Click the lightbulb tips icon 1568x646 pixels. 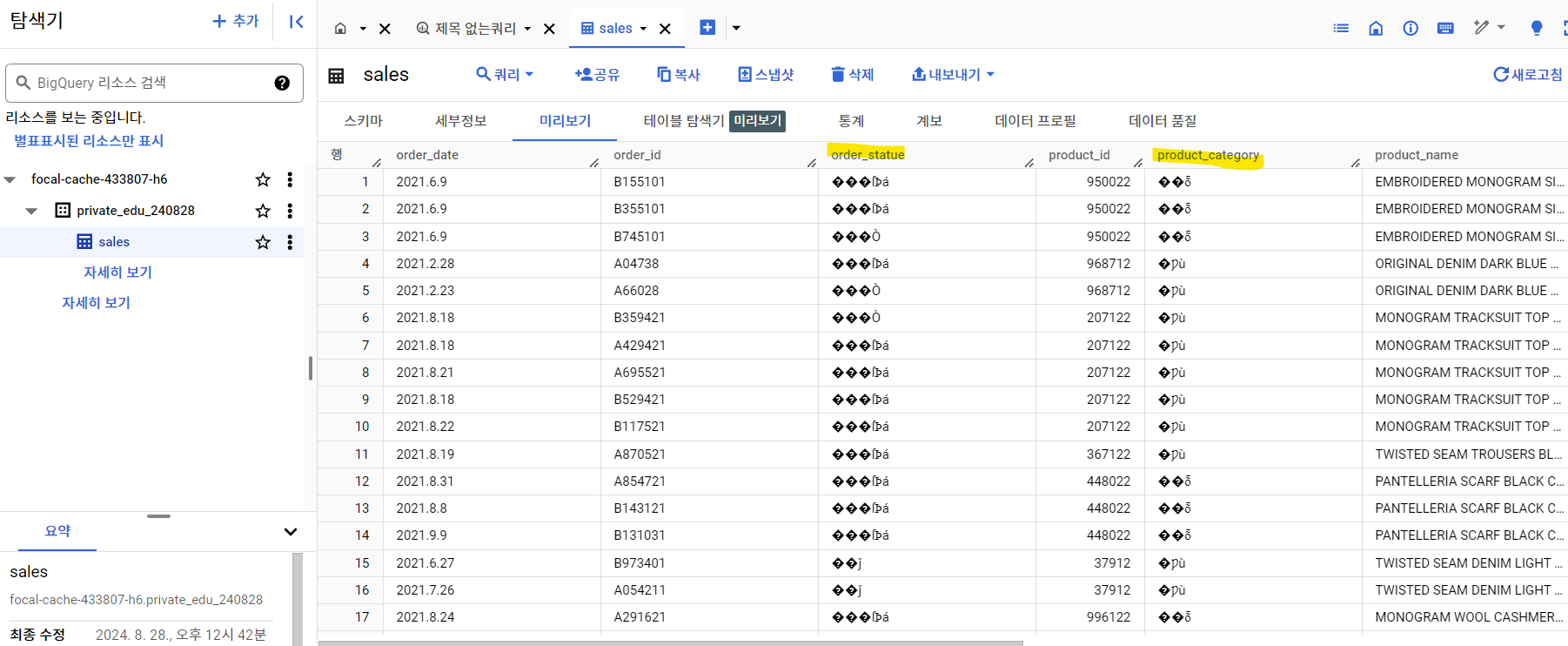pos(1537,29)
